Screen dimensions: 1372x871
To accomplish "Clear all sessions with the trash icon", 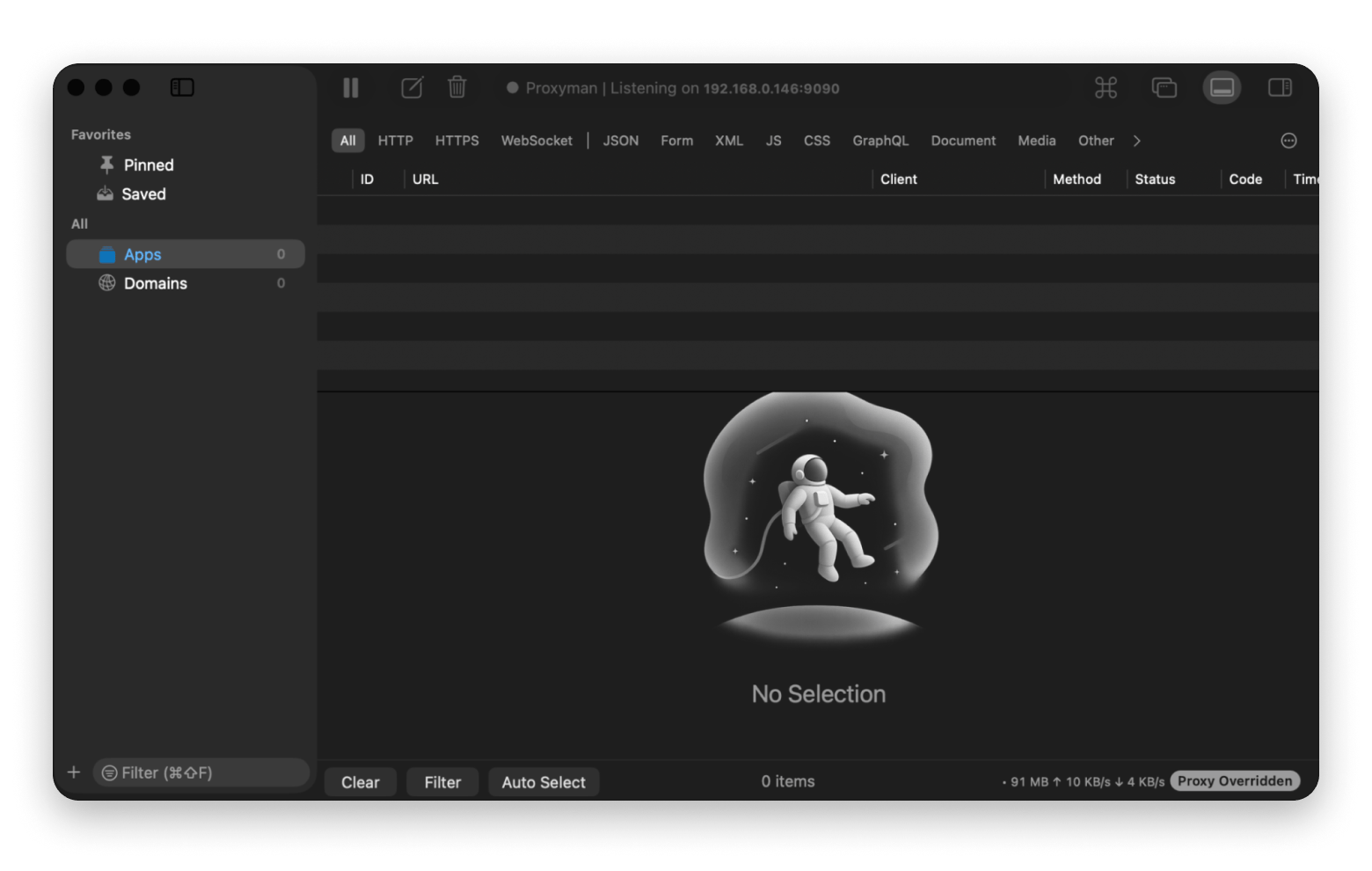I will [456, 88].
